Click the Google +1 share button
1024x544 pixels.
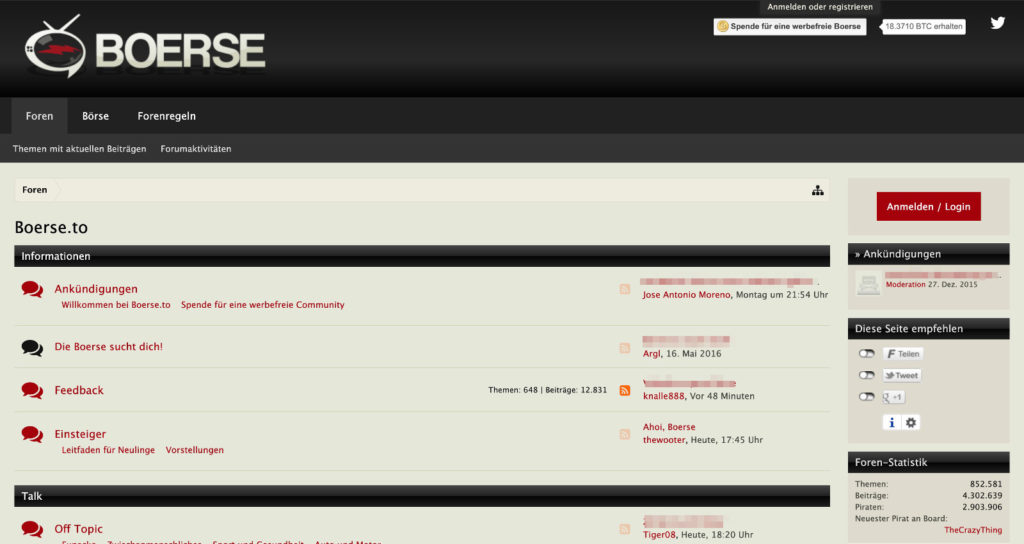pyautogui.click(x=893, y=397)
